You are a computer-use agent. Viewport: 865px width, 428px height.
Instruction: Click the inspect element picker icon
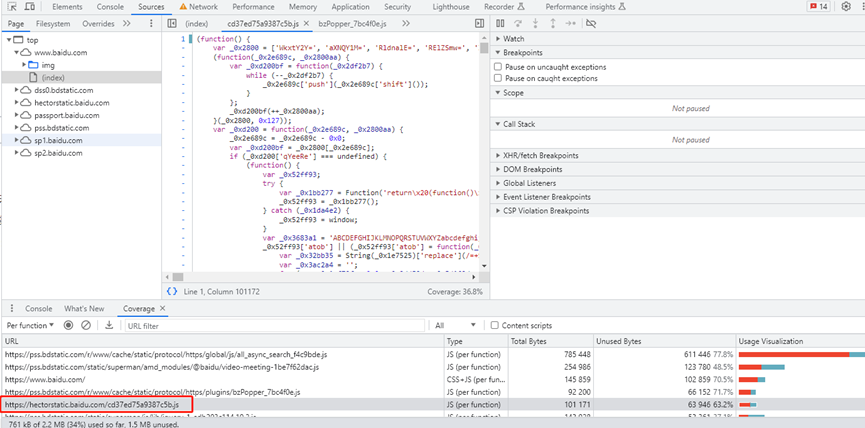14,6
